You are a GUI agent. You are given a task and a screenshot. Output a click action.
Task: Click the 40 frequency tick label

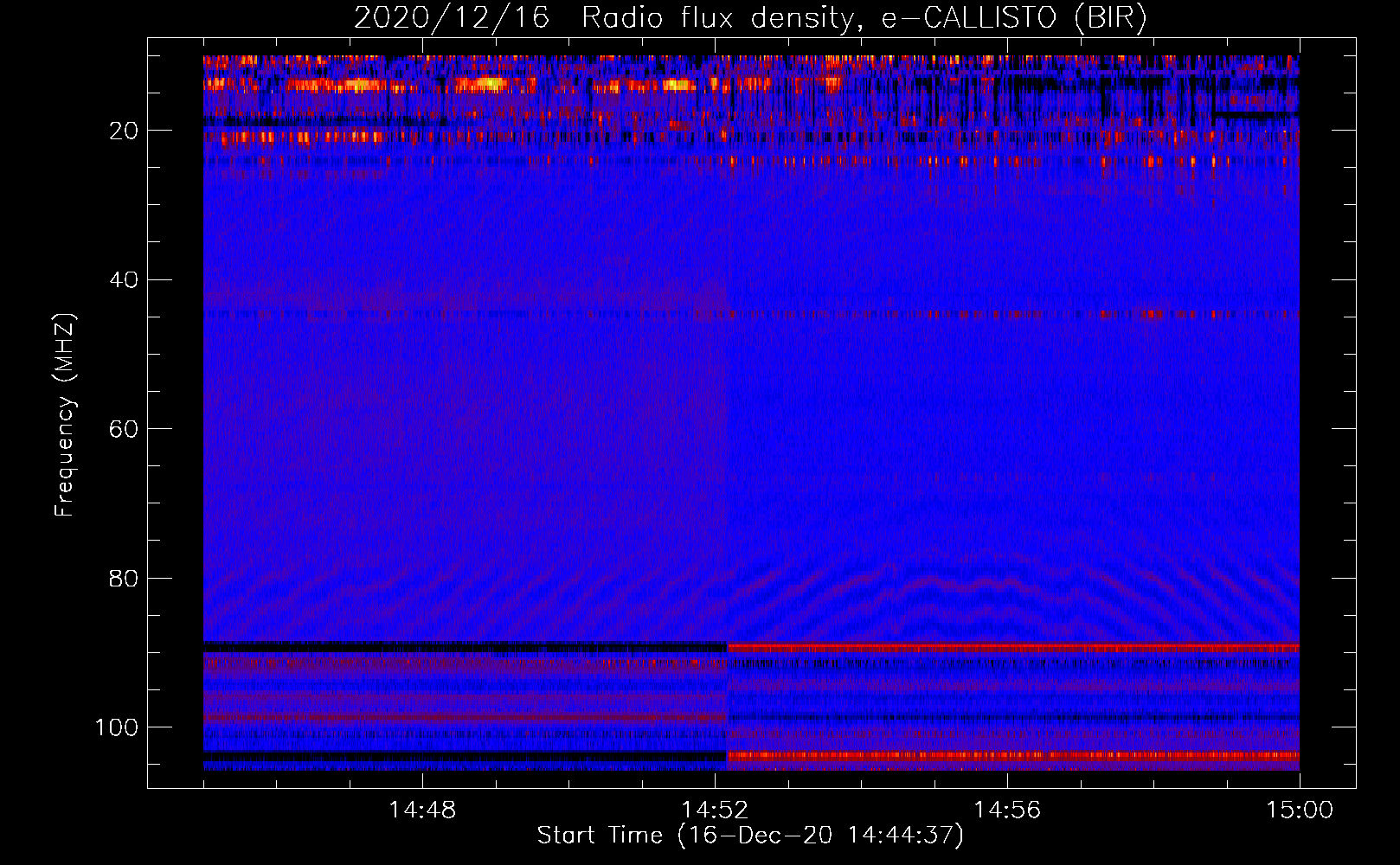tap(125, 280)
